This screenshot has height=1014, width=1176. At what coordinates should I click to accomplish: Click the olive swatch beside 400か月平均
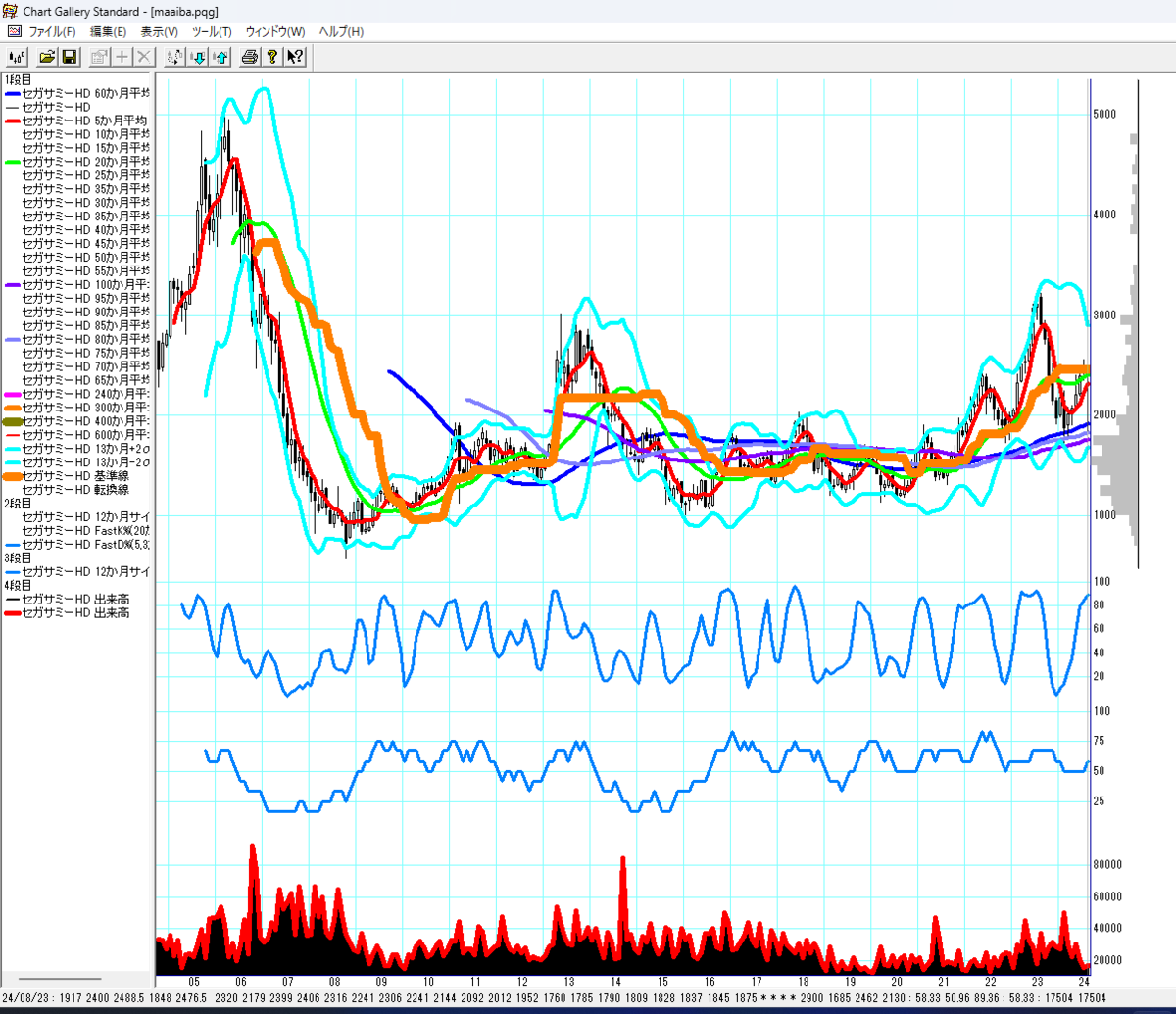coord(12,420)
